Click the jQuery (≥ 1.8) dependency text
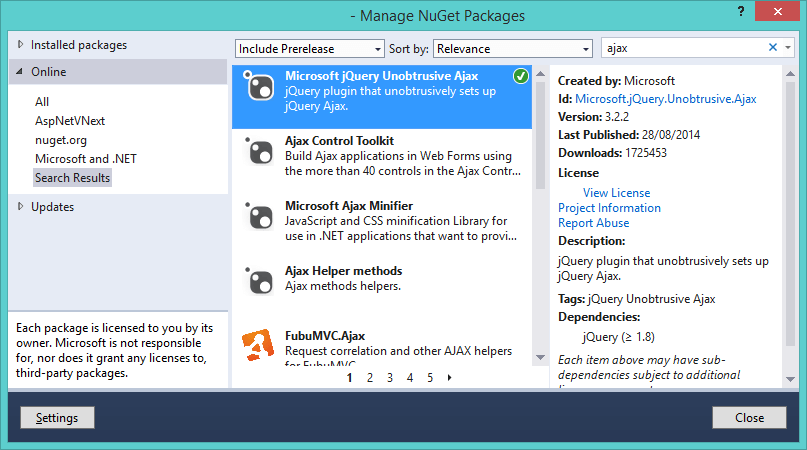Image resolution: width=807 pixels, height=450 pixels. pos(619,337)
